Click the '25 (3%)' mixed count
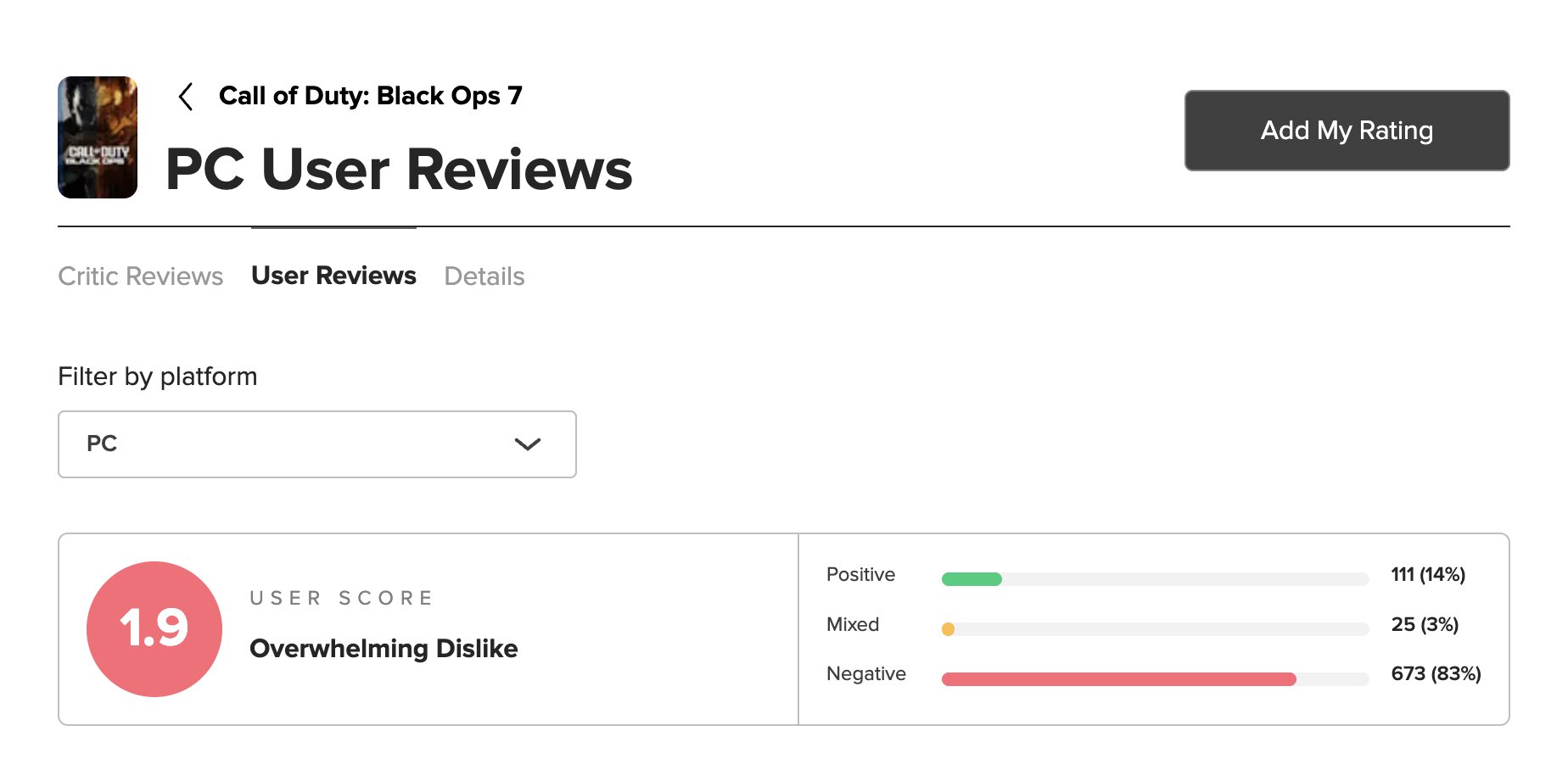Screen dimensions: 1568x770 click(x=1425, y=625)
